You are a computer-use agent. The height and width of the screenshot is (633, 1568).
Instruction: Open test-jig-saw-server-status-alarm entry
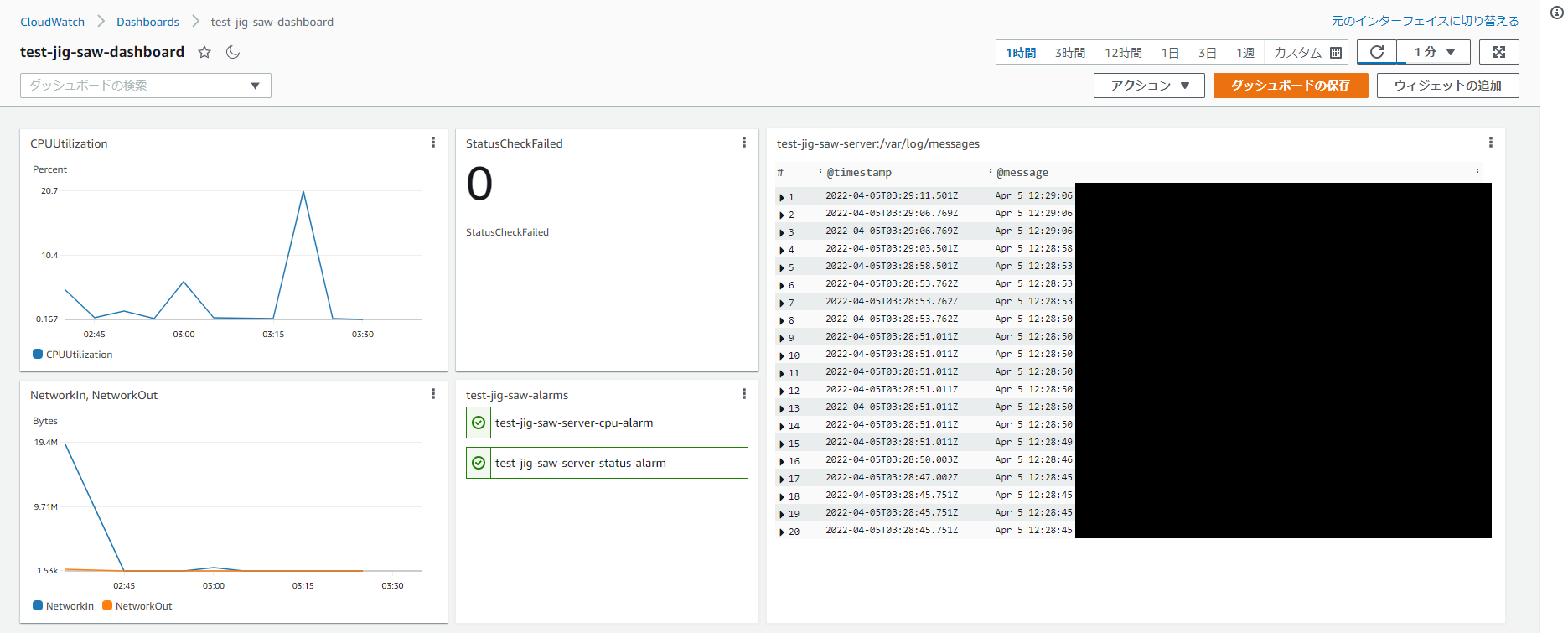(607, 463)
